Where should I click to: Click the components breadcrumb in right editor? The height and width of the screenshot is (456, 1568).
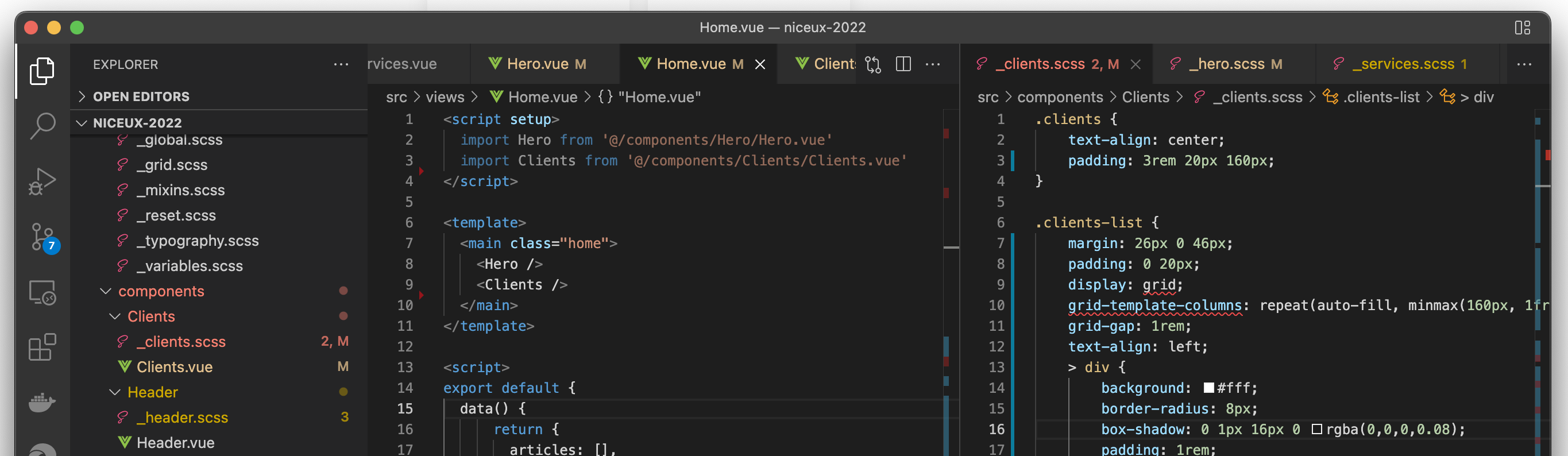click(x=1060, y=97)
